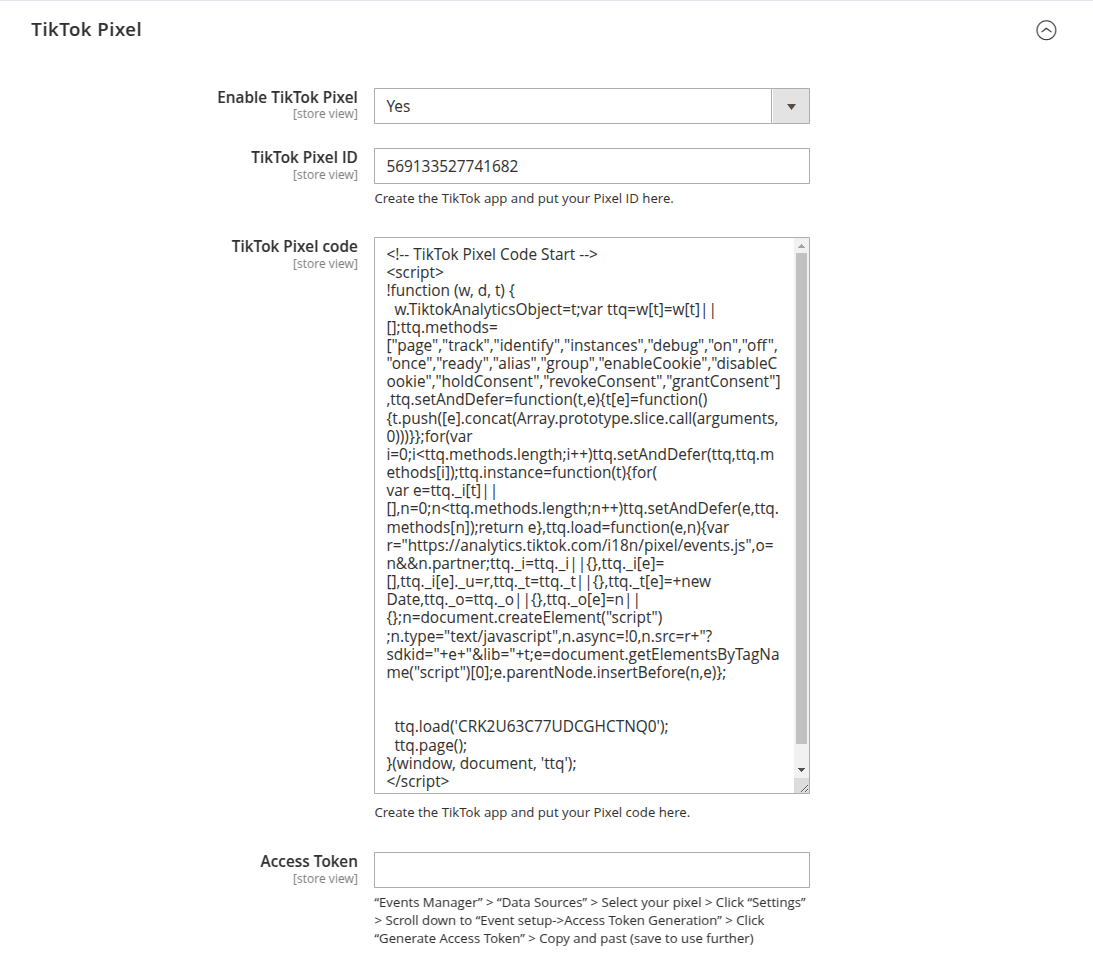The width and height of the screenshot is (1093, 967).
Task: Click the [store view] label under Access Token
Action: tap(326, 878)
